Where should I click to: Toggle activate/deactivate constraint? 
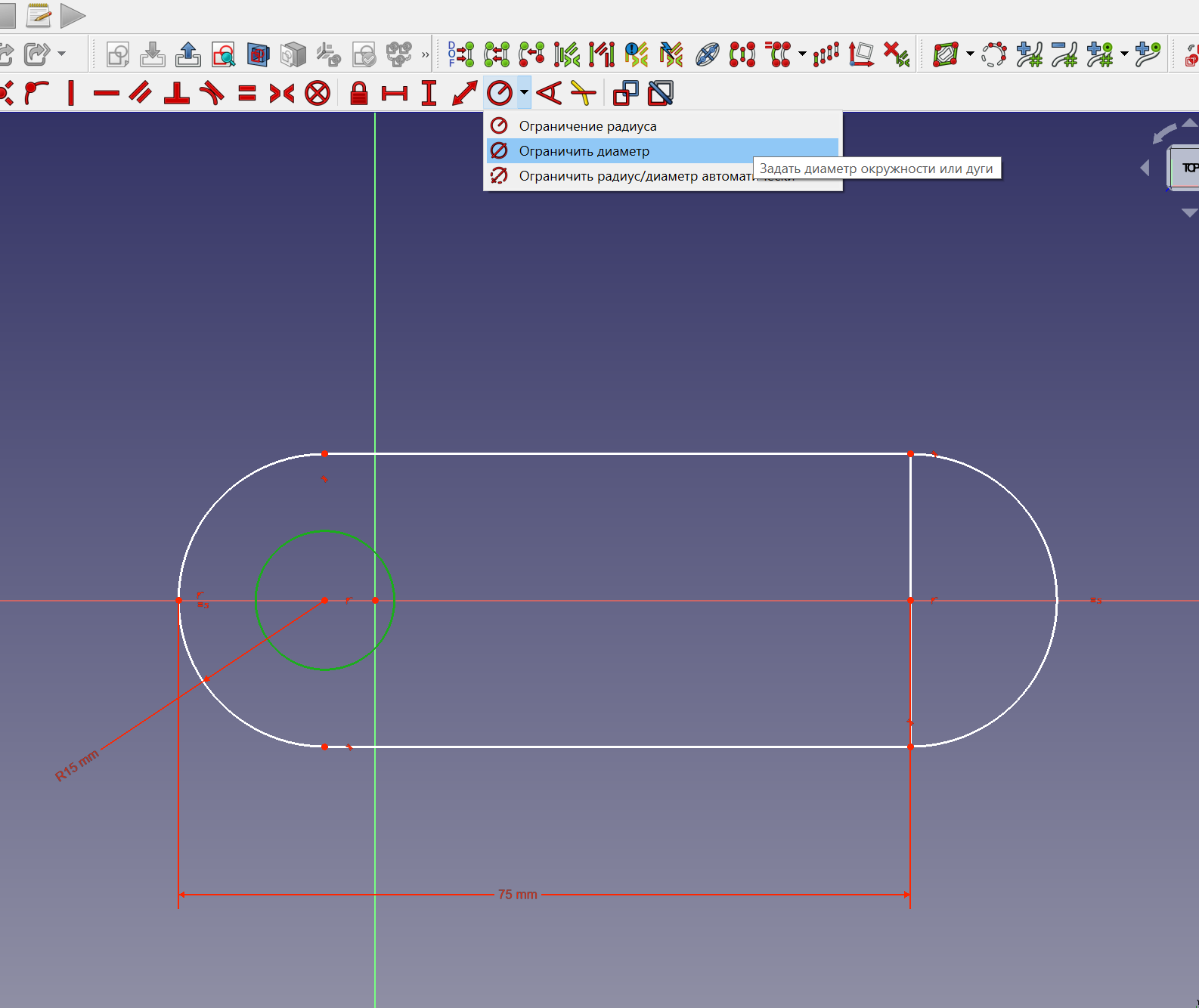661,93
